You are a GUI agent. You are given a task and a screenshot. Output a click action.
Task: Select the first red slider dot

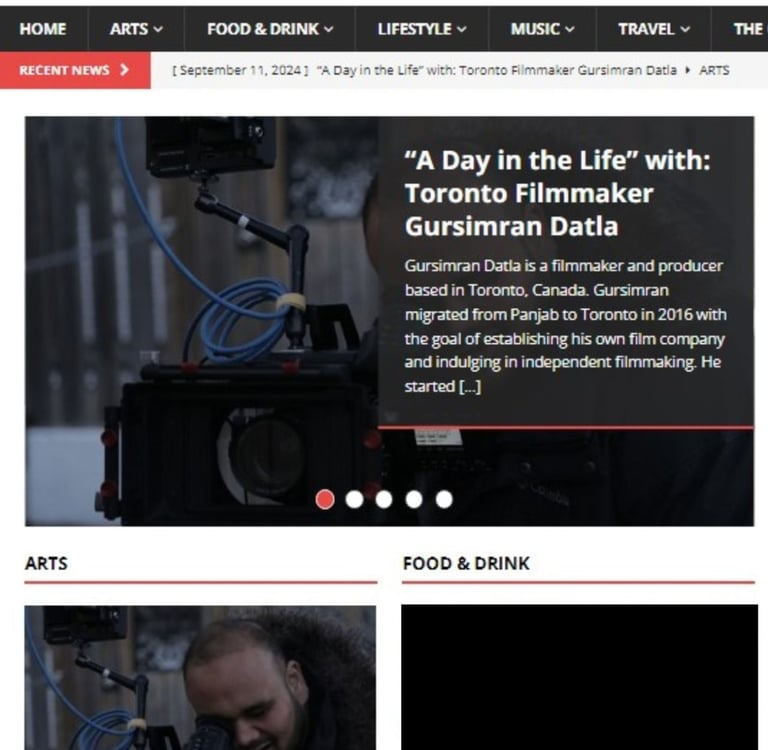click(x=325, y=499)
